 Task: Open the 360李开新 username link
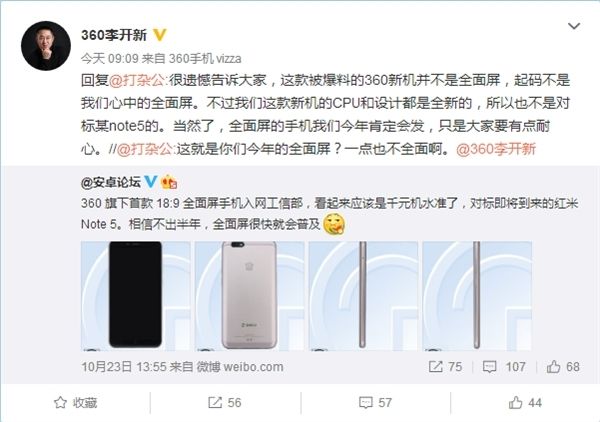tap(114, 35)
